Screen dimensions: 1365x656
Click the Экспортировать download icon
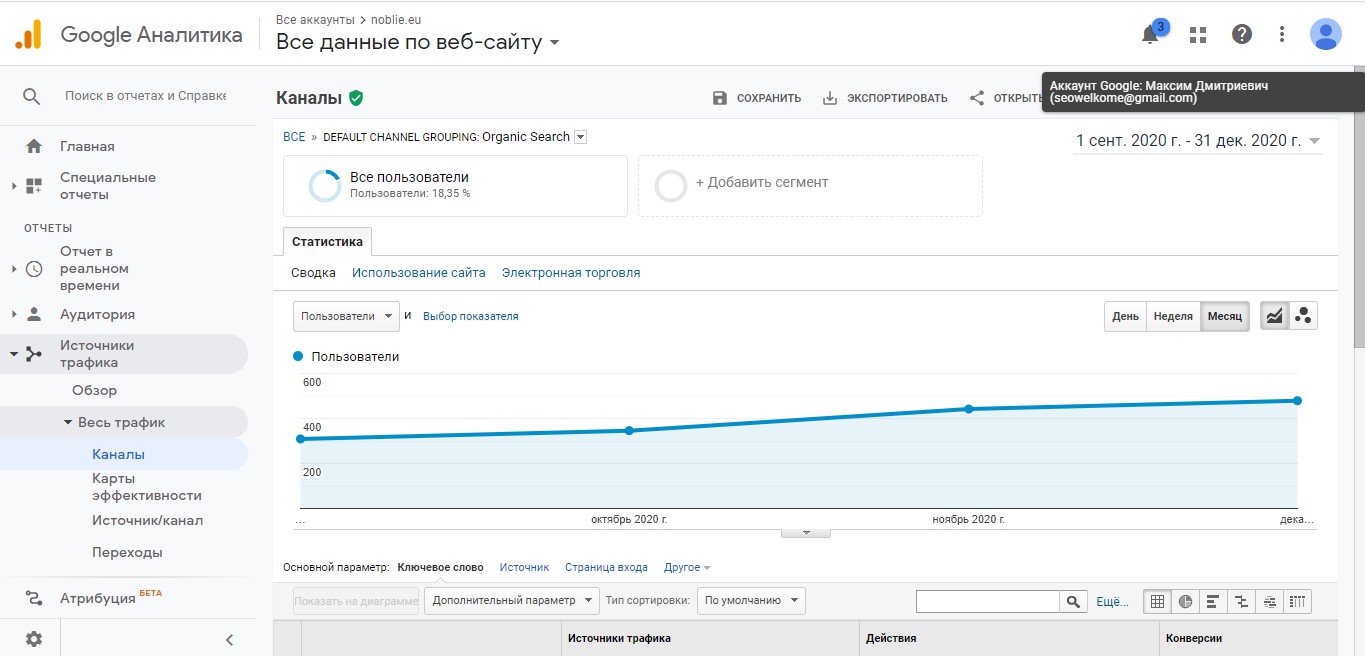click(x=830, y=98)
